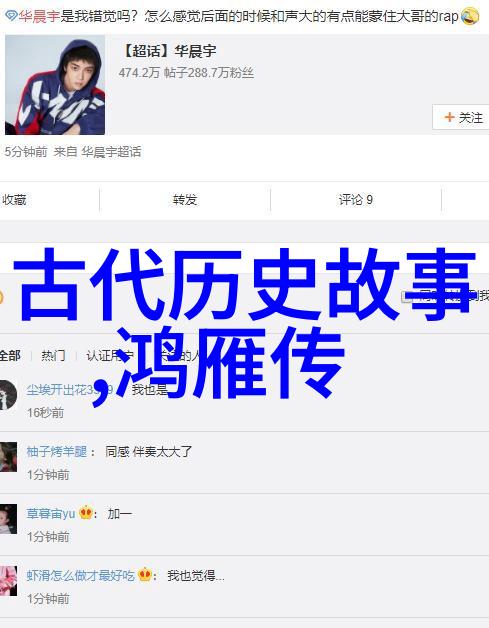
Task: Visit 柚子烤羊腿's profile via username
Action: pos(56,452)
